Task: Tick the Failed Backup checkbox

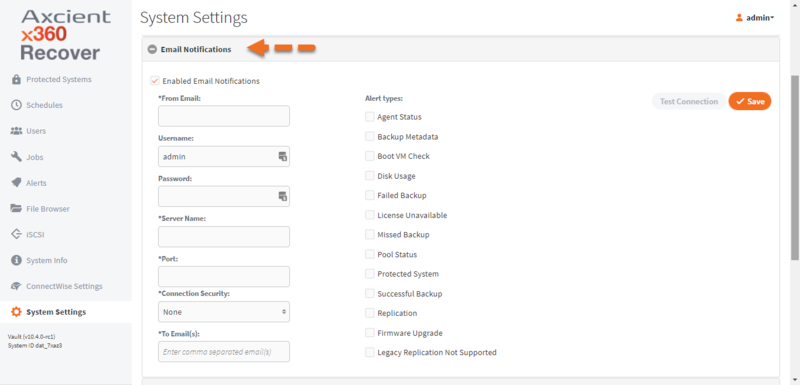Action: [369, 195]
